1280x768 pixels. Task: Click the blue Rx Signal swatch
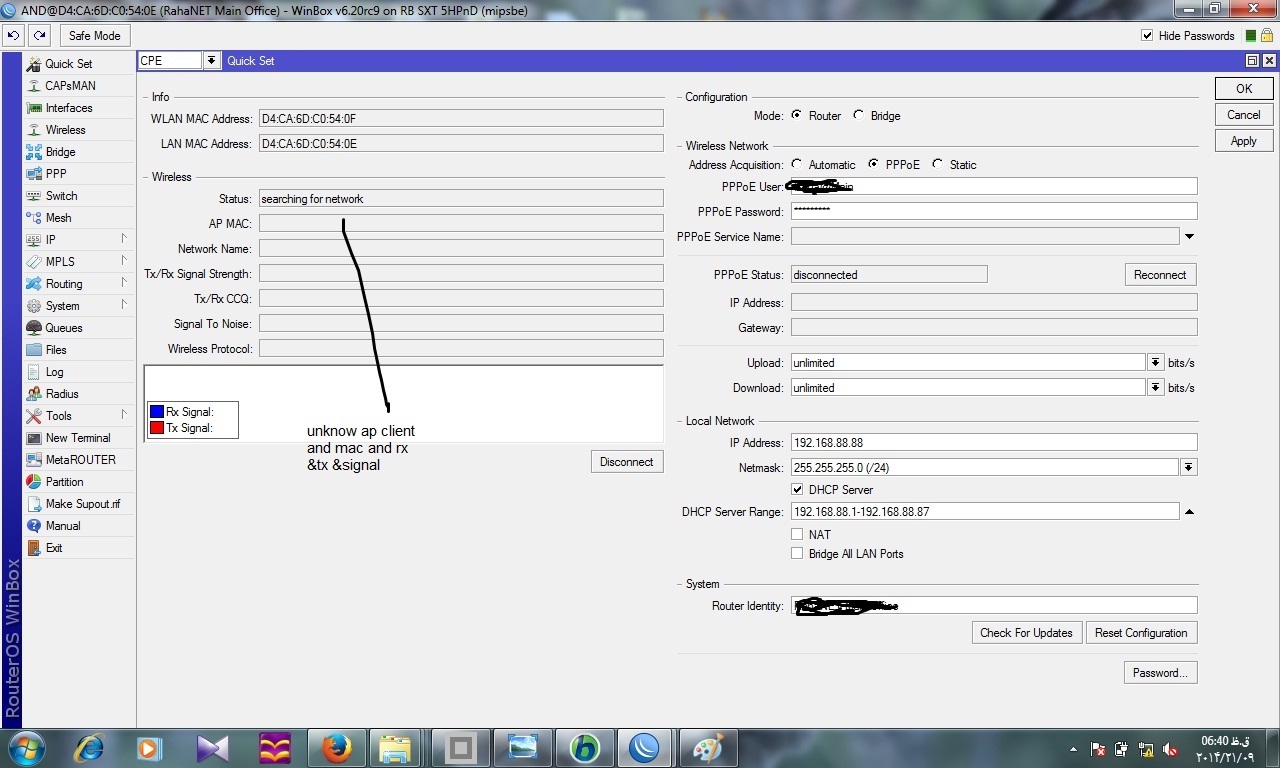coord(157,412)
